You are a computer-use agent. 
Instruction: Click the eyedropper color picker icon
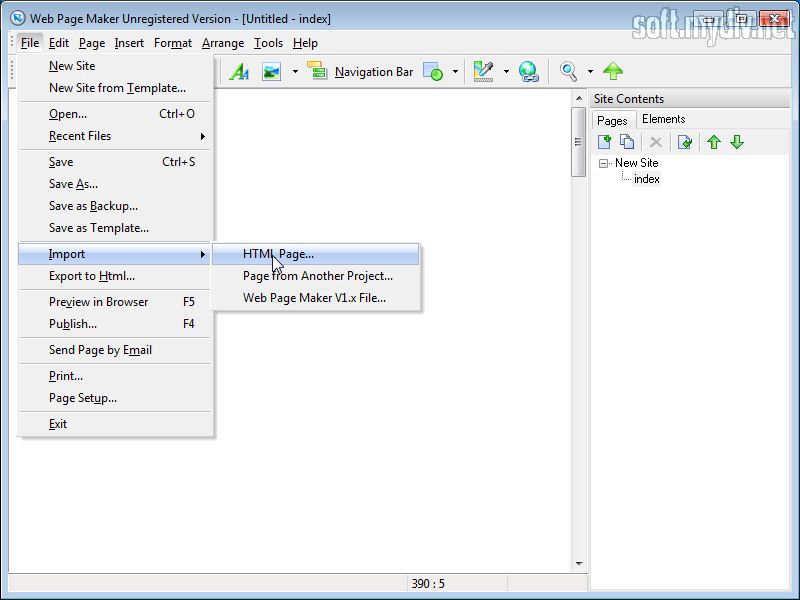click(x=483, y=71)
